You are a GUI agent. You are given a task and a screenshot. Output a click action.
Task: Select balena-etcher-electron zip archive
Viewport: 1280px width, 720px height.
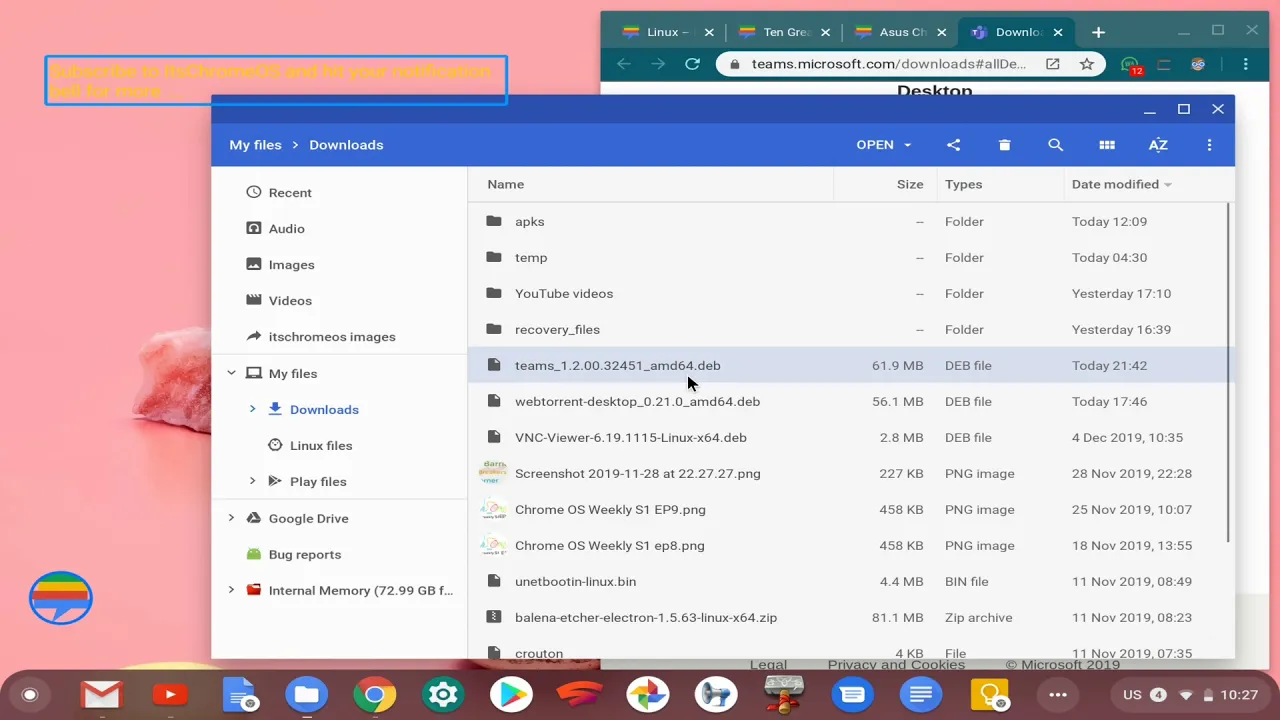[846, 617]
